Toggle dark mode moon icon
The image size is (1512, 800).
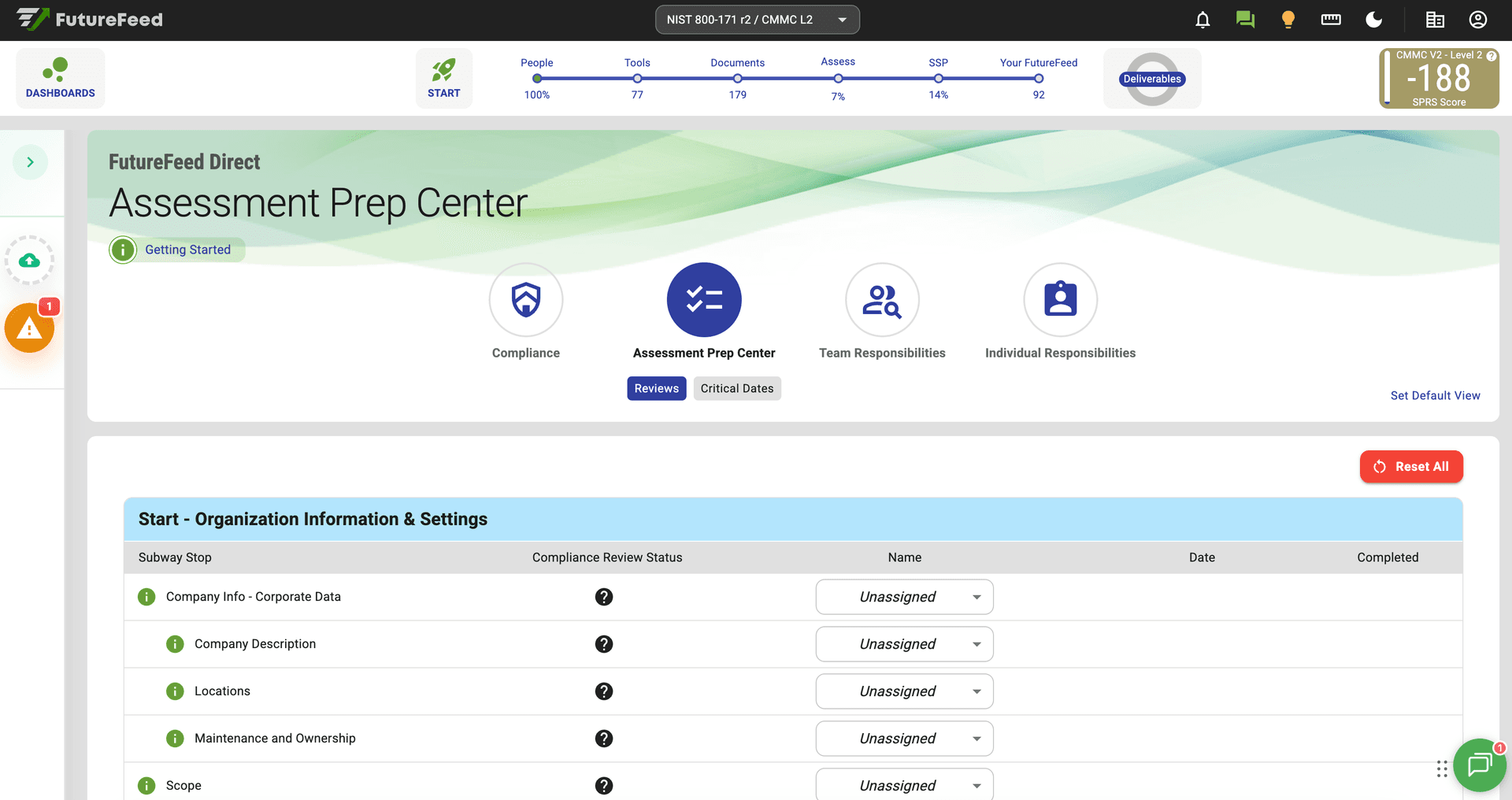tap(1374, 20)
